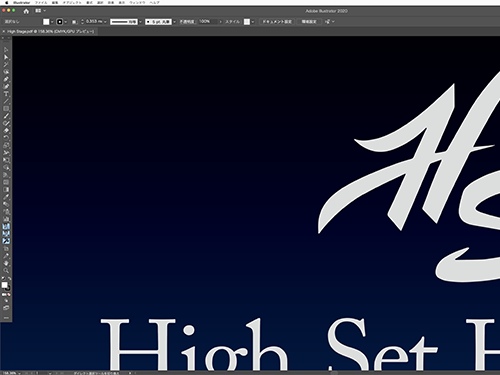Select the Zoom tool magnifier
This screenshot has height=375, width=500.
pos(6,270)
